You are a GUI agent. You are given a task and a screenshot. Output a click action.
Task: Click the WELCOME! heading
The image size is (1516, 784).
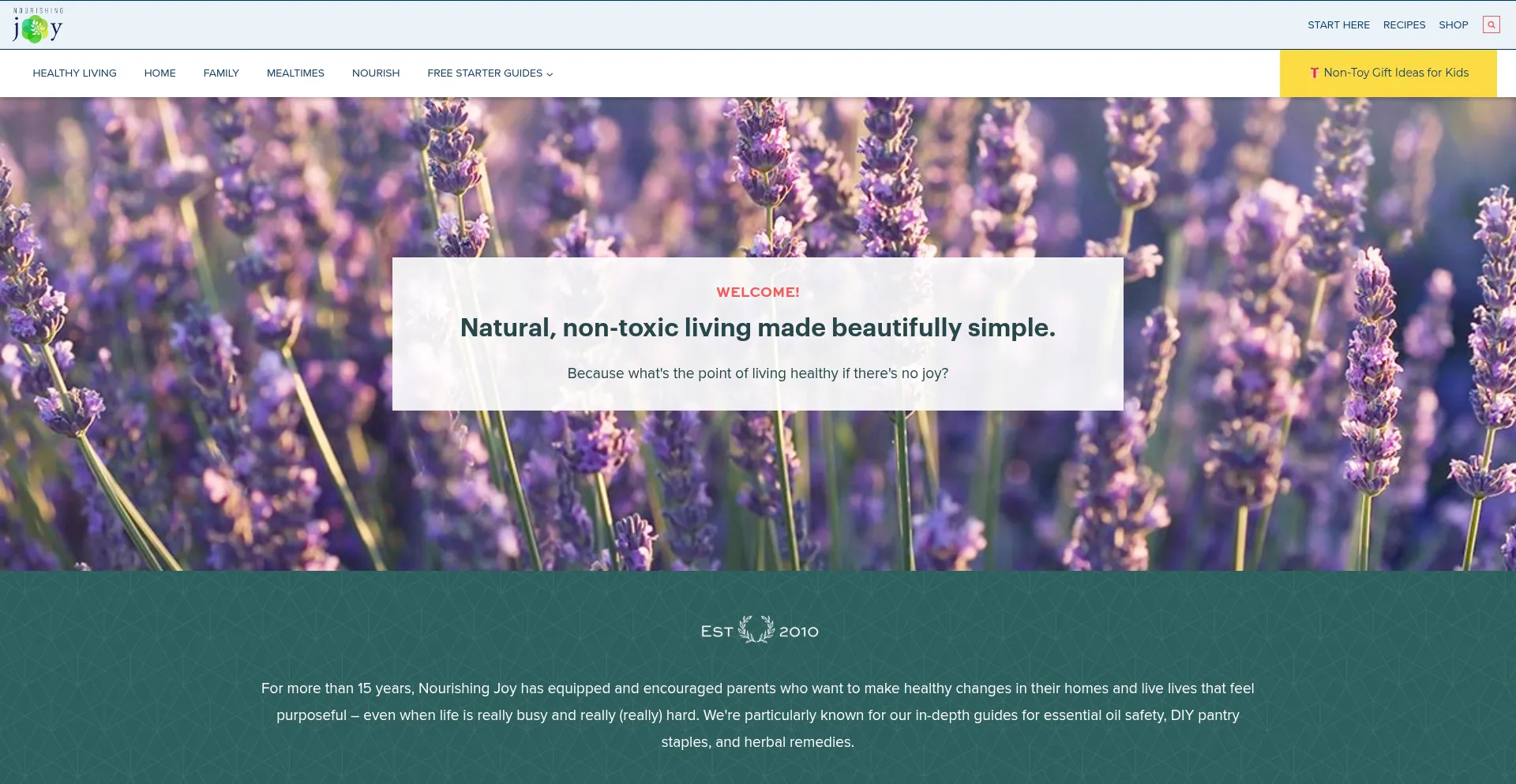[757, 291]
